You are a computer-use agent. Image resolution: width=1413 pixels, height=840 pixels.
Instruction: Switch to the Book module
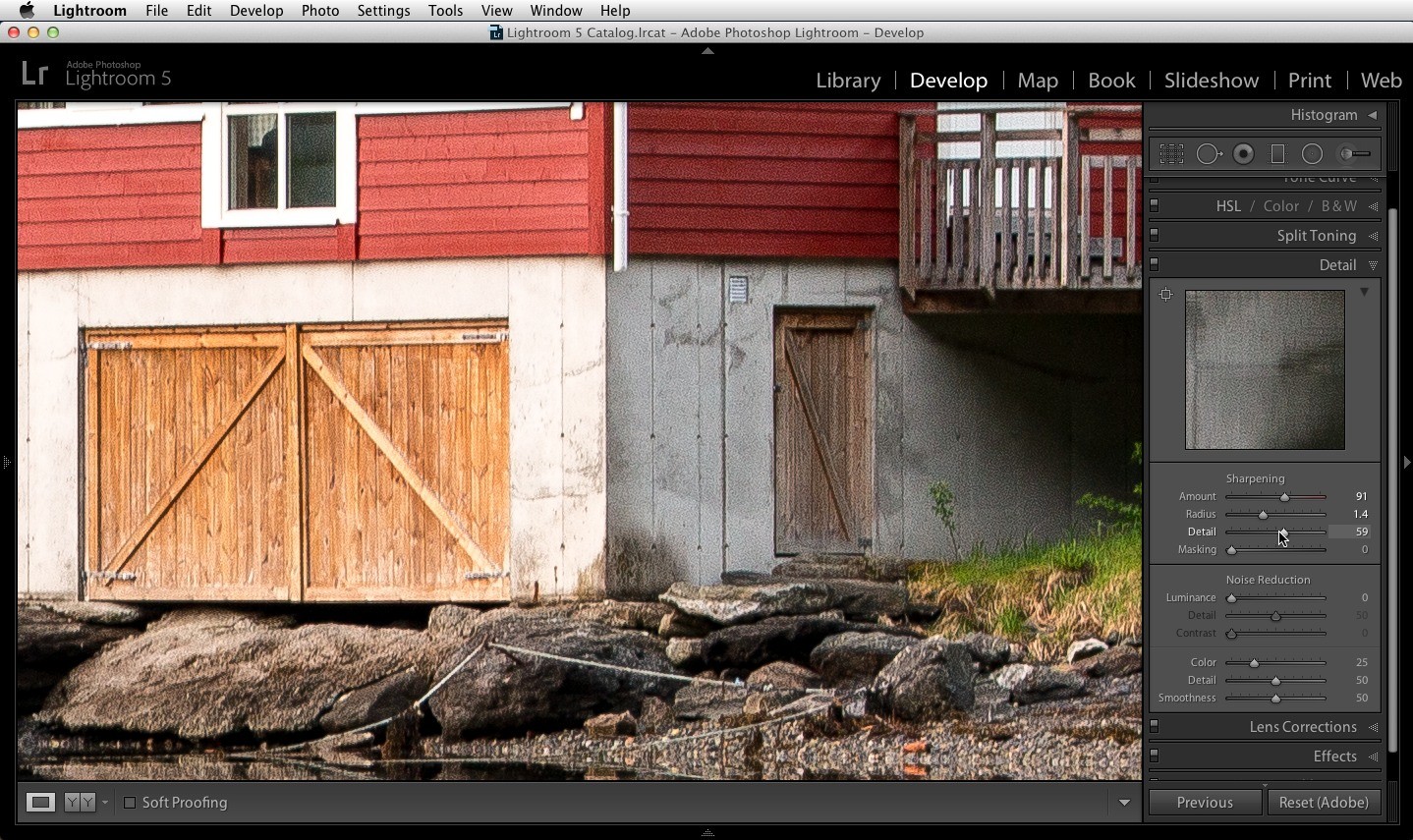(1111, 81)
